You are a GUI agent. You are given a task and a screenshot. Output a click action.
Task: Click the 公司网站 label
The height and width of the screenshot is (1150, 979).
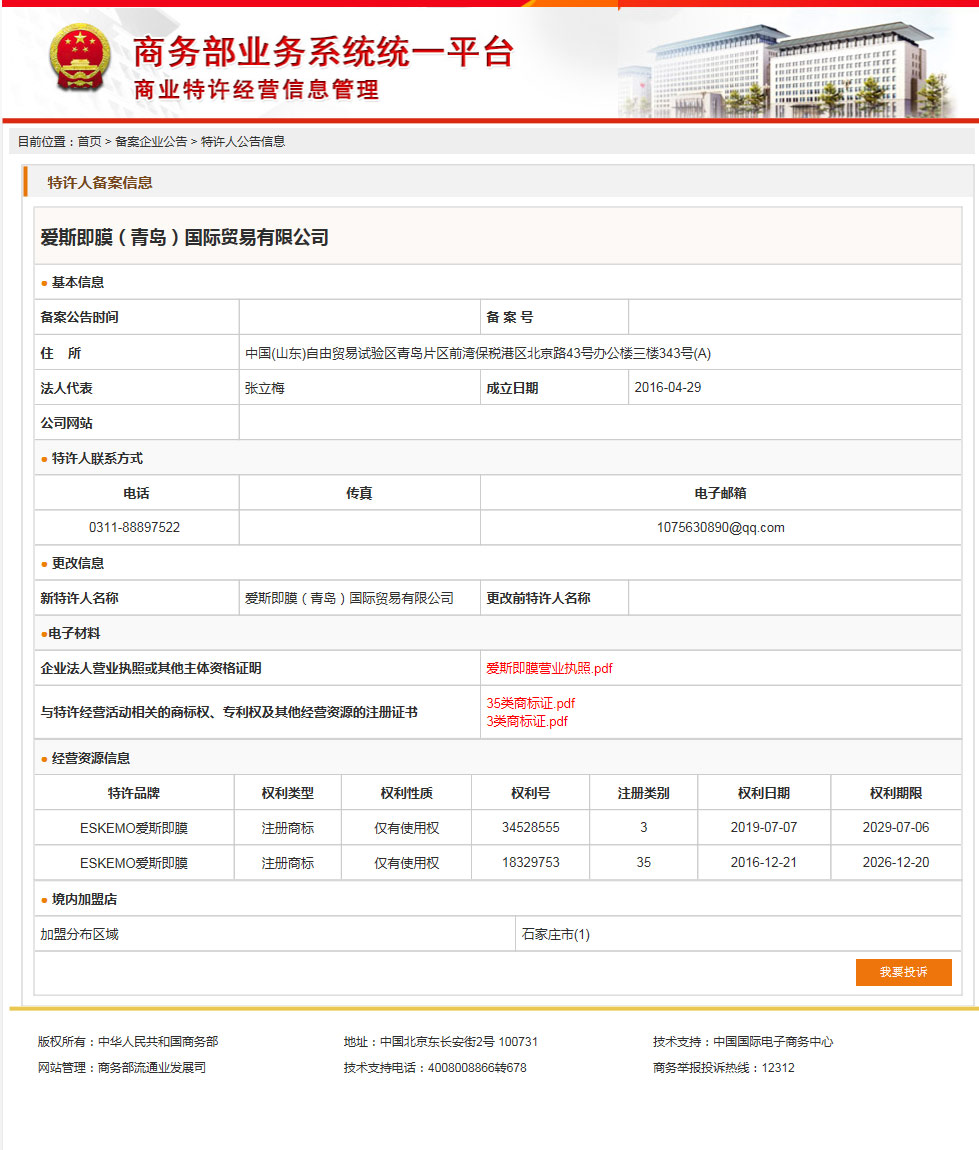click(x=67, y=423)
